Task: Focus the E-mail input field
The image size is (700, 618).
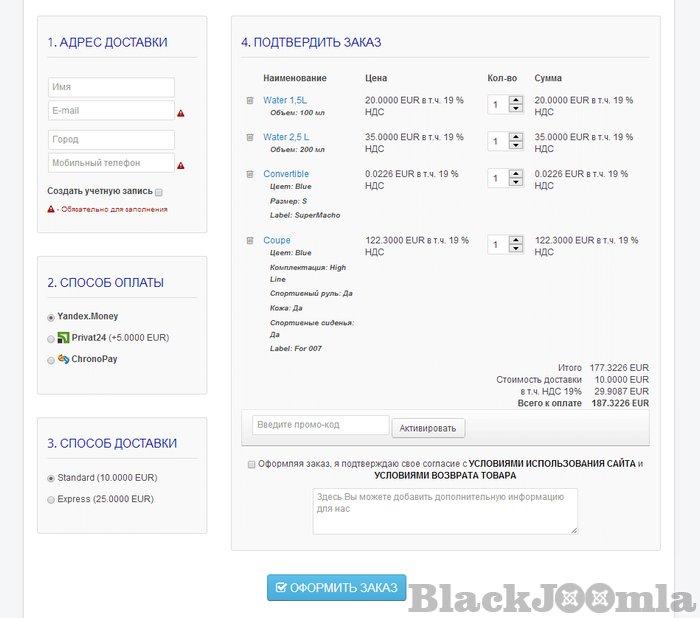Action: pos(111,111)
